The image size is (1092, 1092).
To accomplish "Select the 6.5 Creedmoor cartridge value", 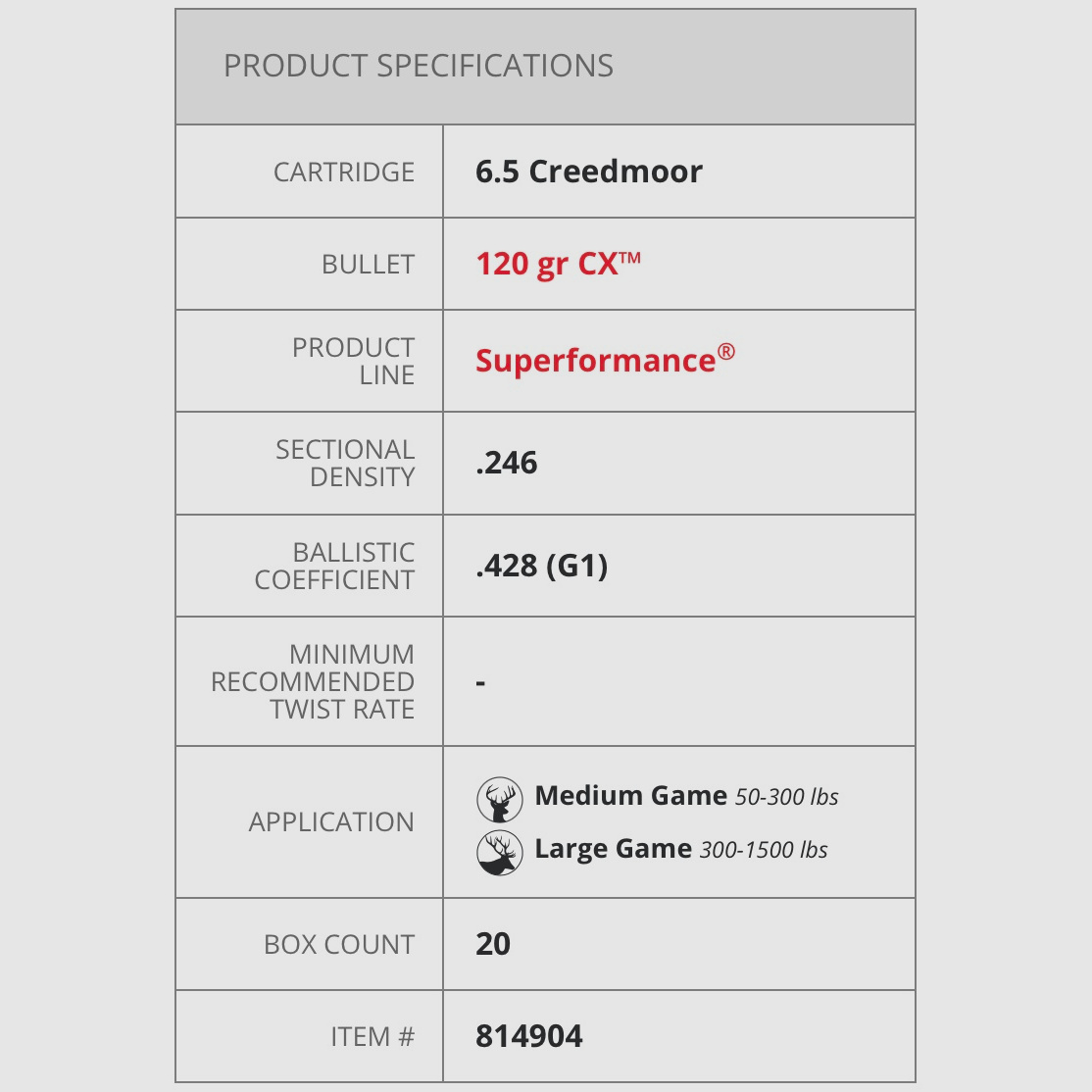I will [x=588, y=172].
